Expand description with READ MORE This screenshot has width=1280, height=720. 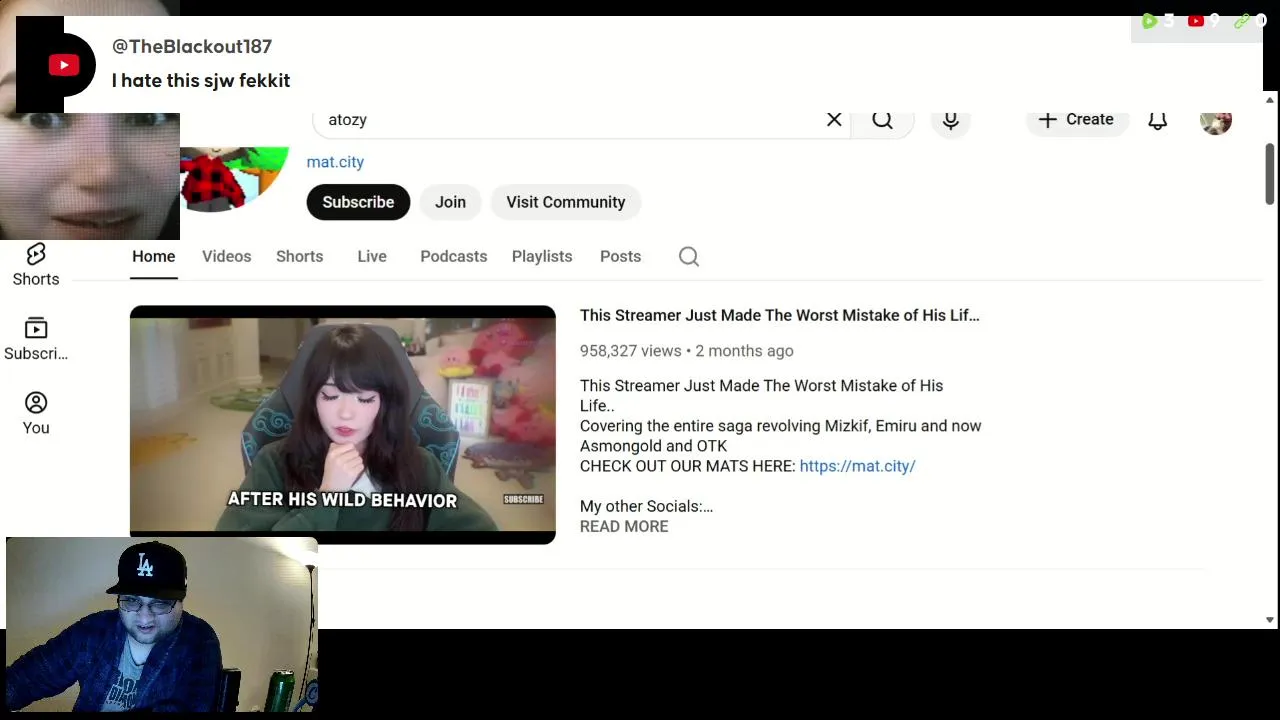(x=624, y=527)
